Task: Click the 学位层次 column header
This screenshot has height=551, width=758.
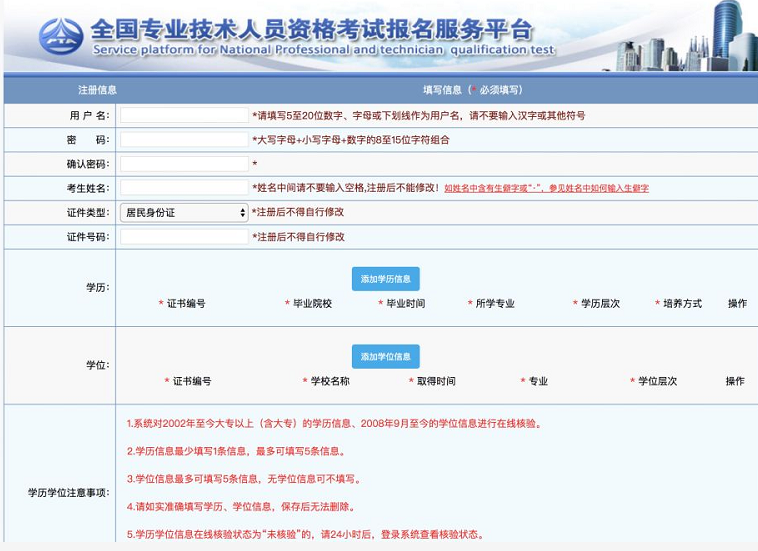Action: [657, 381]
